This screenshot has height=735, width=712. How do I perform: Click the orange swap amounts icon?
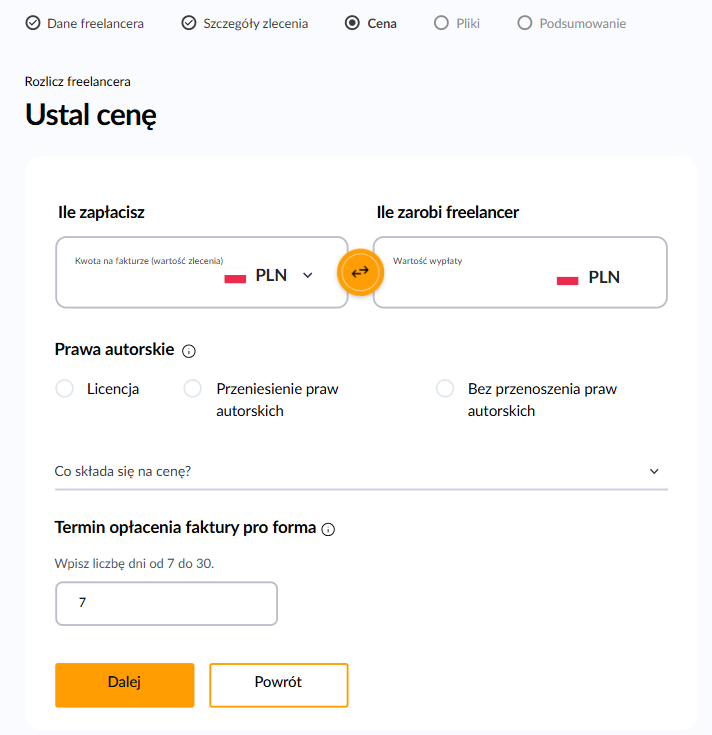360,271
